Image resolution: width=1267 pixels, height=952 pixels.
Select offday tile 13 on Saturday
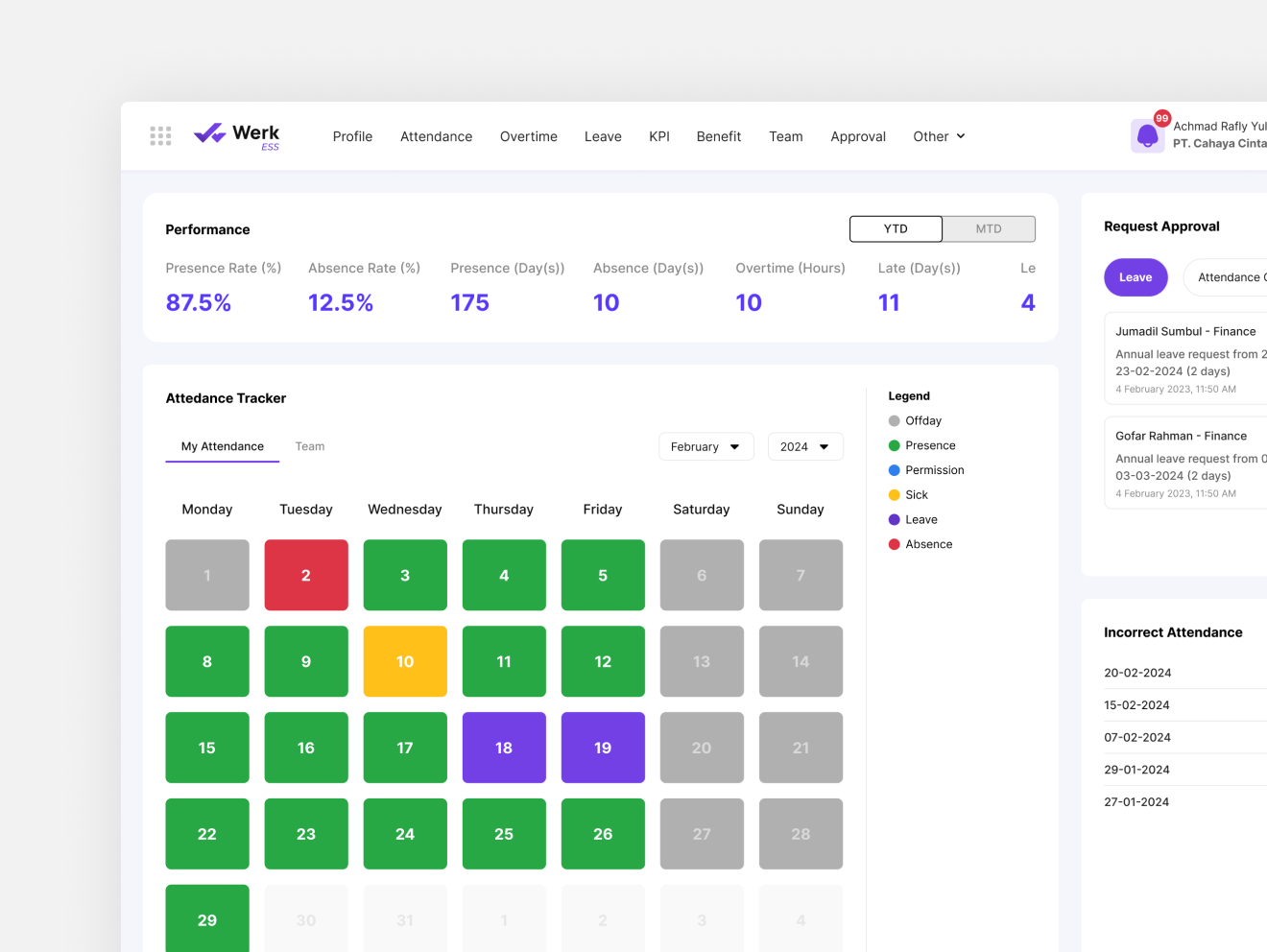702,661
